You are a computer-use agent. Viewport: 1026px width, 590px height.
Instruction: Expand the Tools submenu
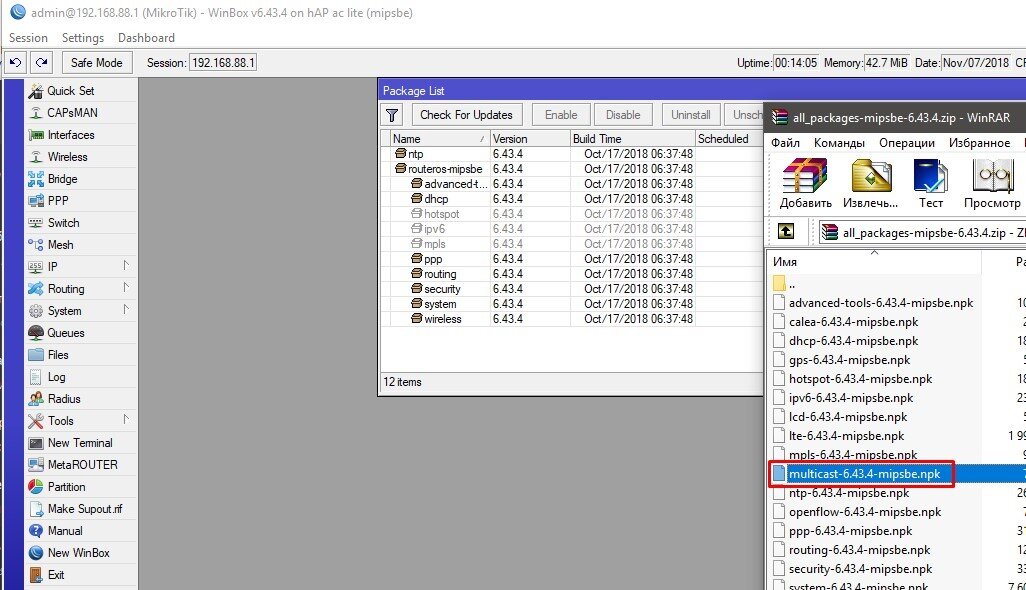click(81, 421)
